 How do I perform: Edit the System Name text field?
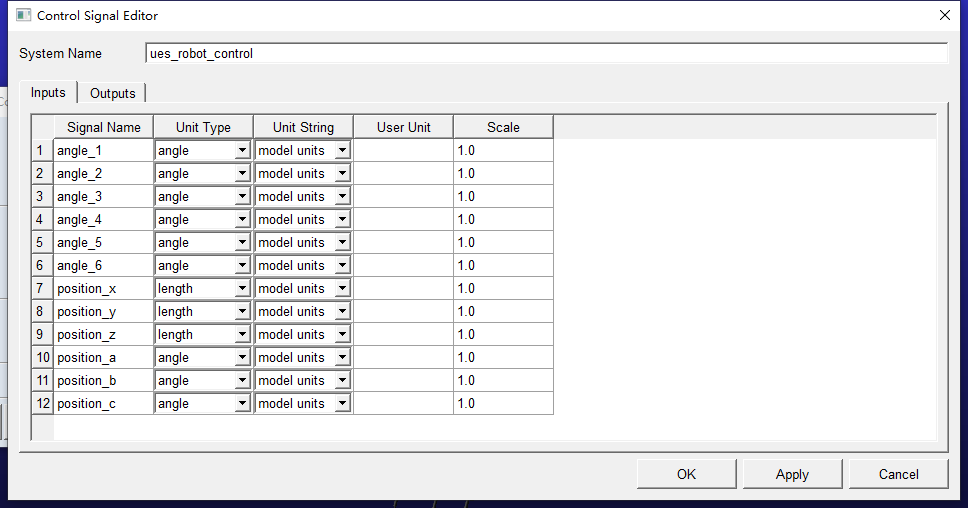tap(545, 53)
